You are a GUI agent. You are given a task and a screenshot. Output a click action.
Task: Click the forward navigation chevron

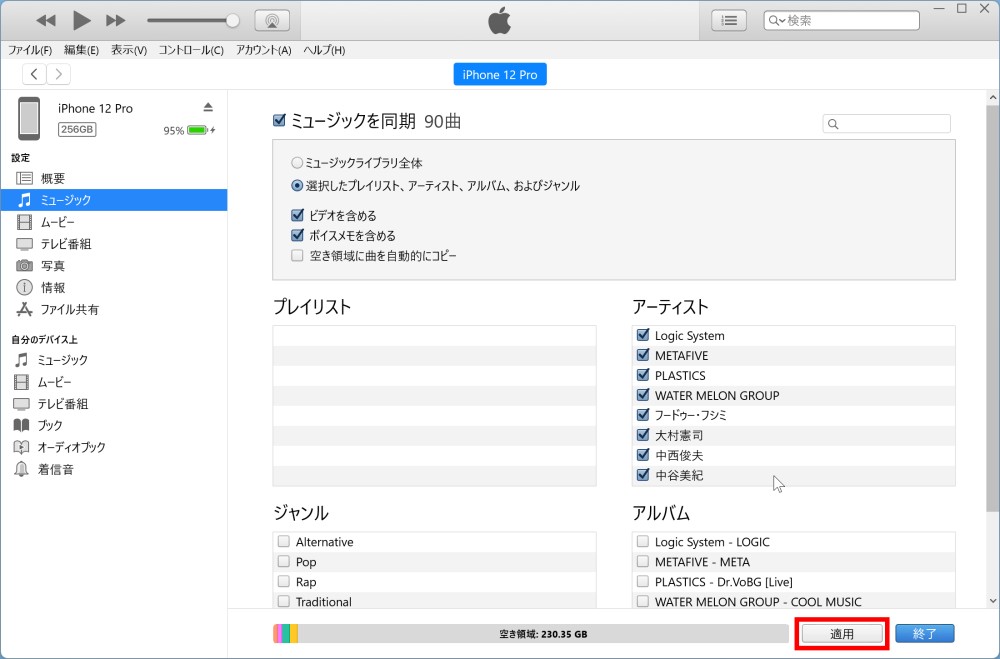58,74
